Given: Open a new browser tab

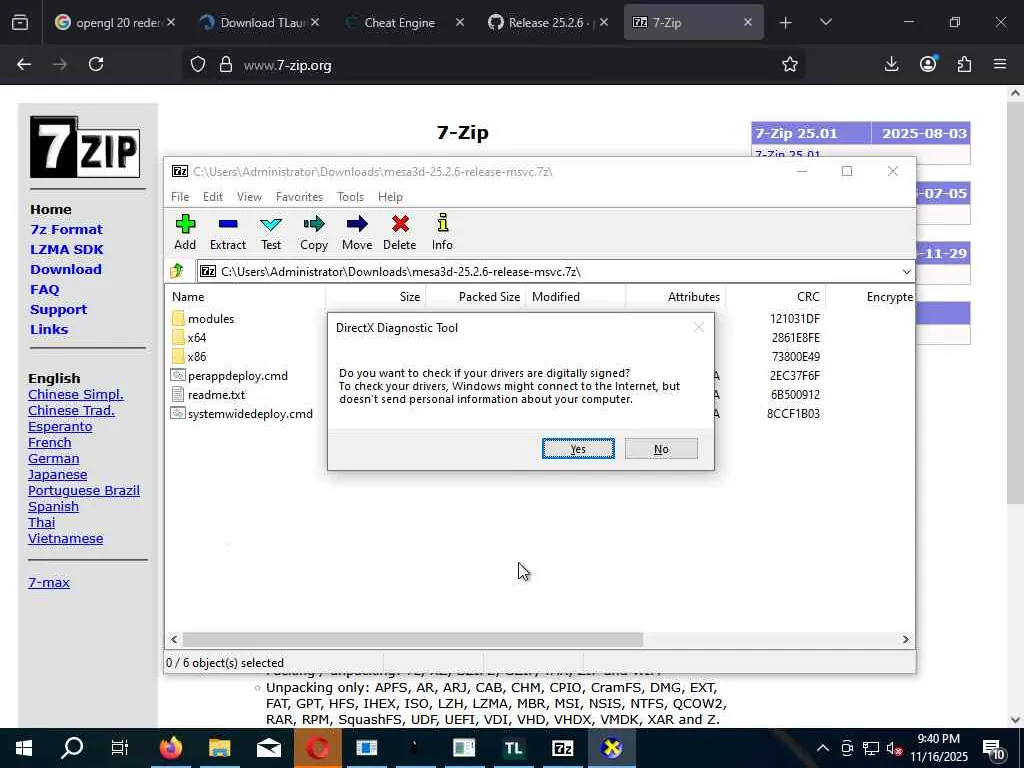Looking at the screenshot, I should pos(785,23).
